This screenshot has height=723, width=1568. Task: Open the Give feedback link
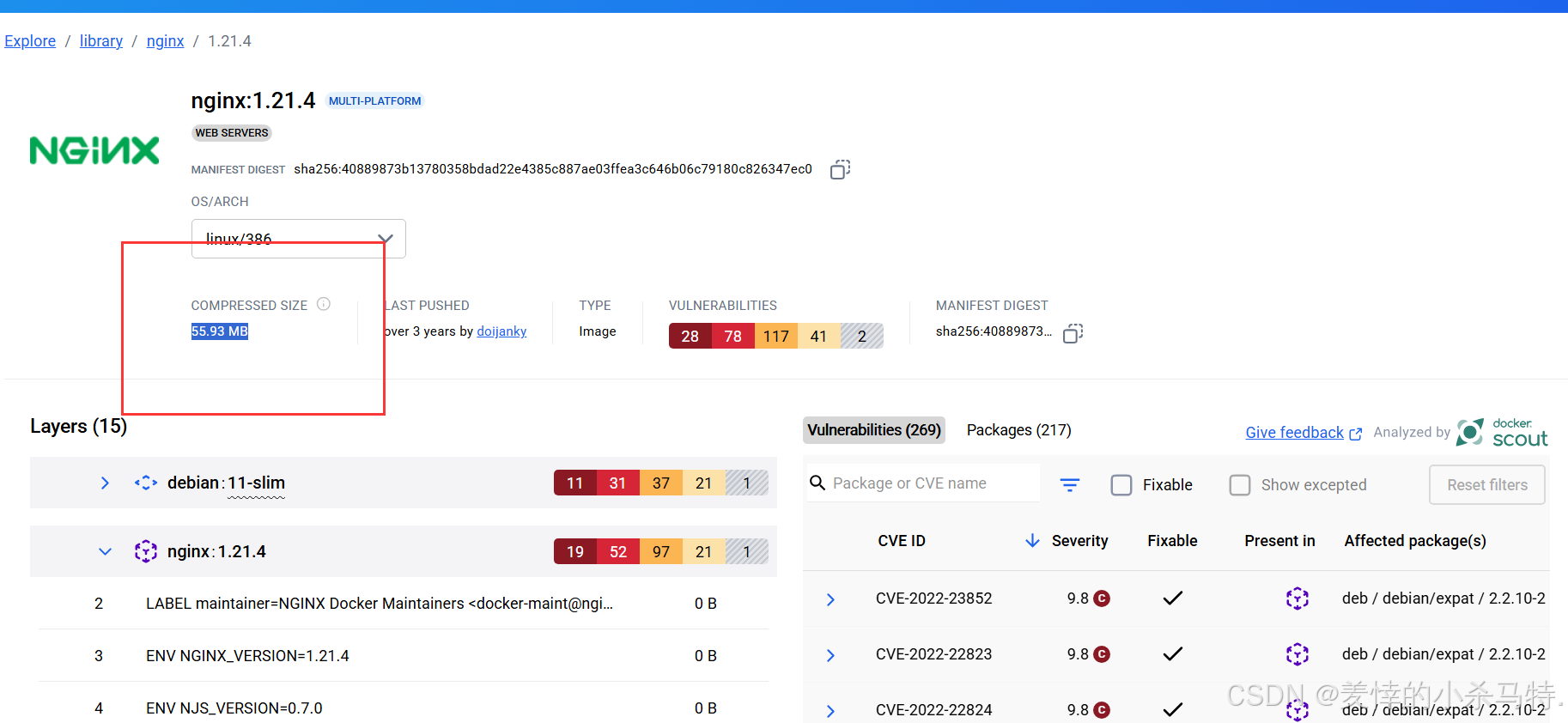[x=1304, y=433]
